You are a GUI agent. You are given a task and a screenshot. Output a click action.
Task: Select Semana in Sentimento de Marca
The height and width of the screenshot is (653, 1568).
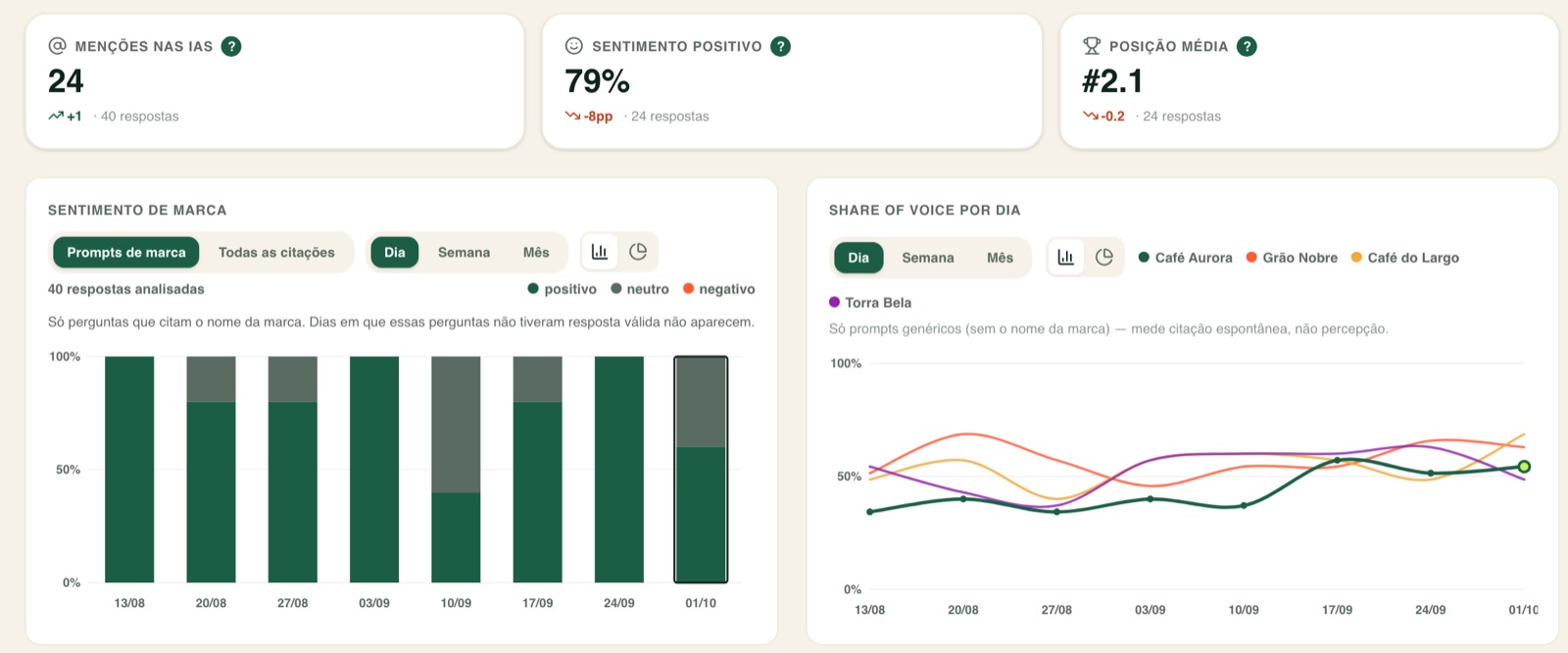pos(464,252)
